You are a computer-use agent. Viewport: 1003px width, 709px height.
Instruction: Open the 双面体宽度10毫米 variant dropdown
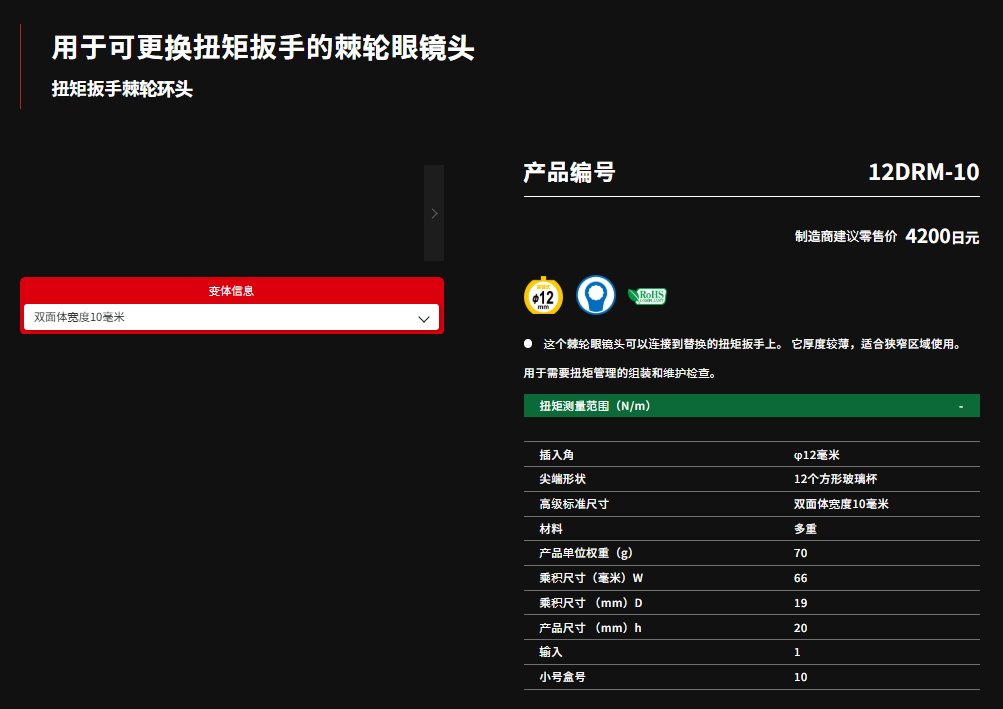(x=230, y=318)
